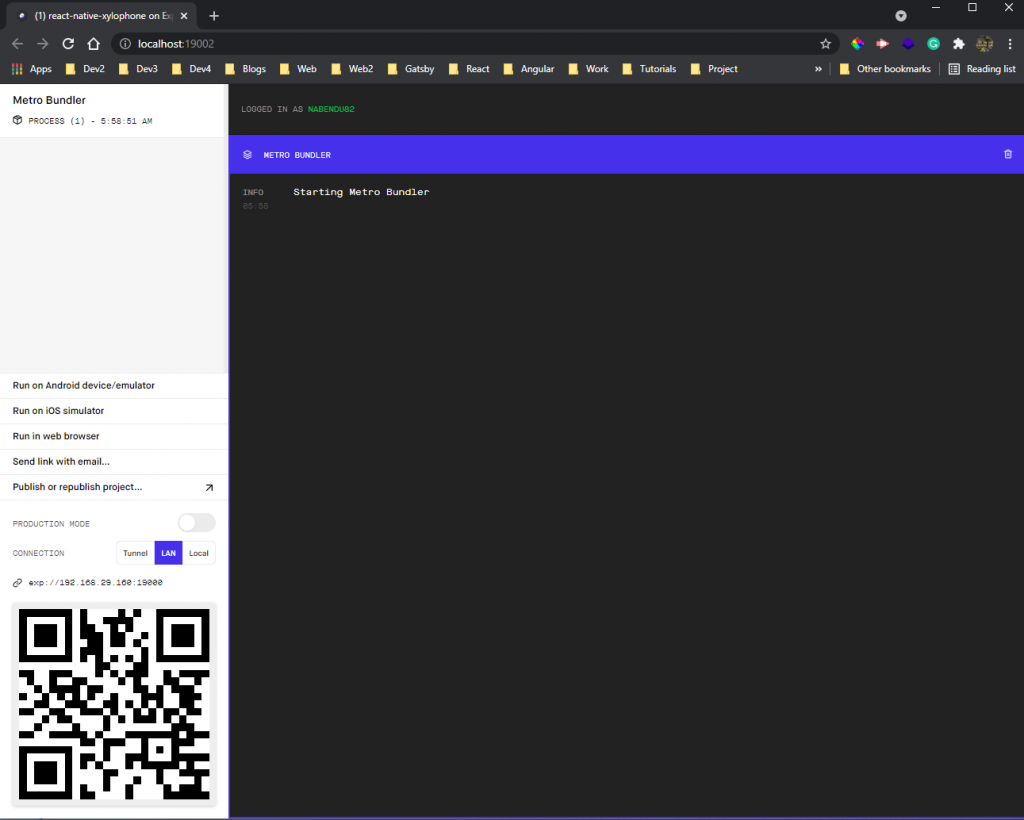Click the link icon beside exp URL
The height and width of the screenshot is (820, 1024).
pyautogui.click(x=18, y=582)
